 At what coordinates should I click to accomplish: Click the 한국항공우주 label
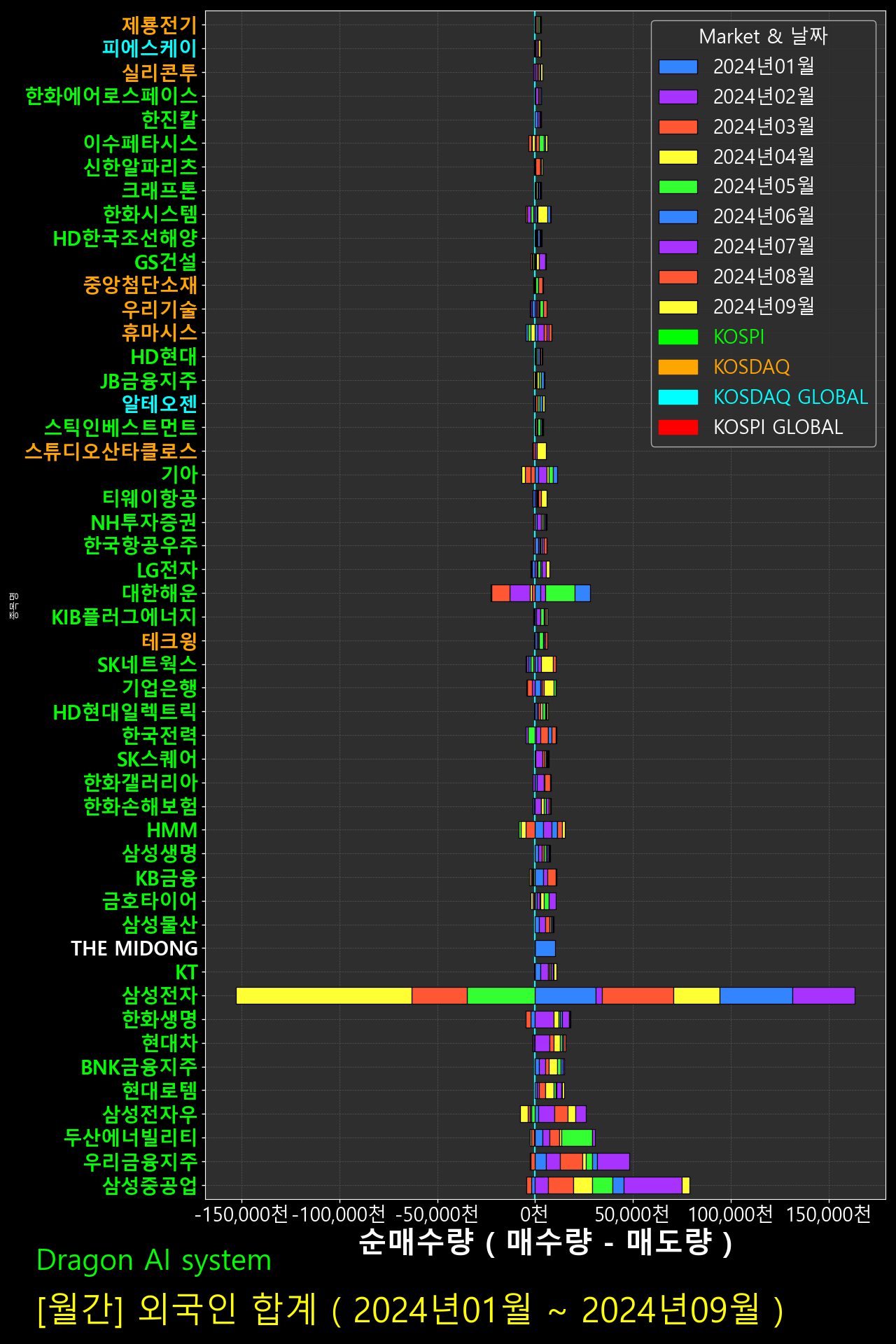[x=140, y=546]
